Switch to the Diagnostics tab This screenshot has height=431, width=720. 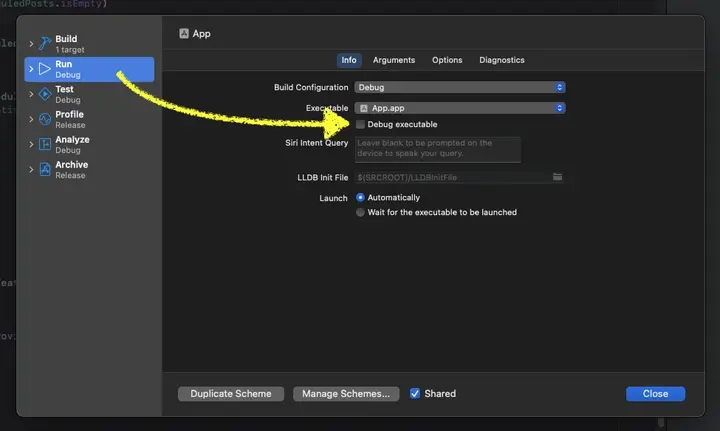tap(501, 60)
